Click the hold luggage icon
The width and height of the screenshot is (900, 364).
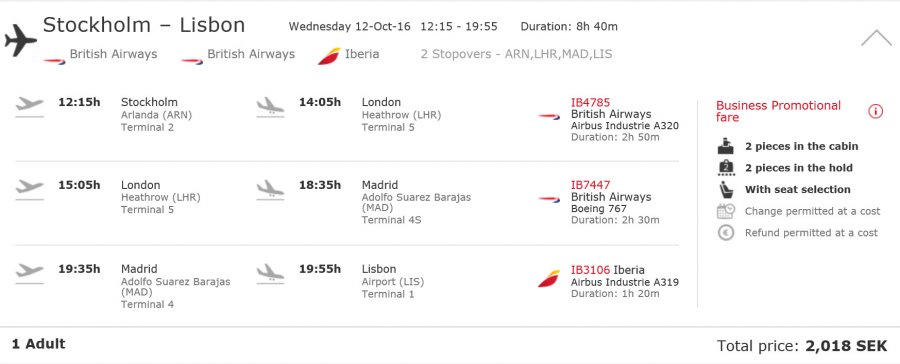pos(726,168)
